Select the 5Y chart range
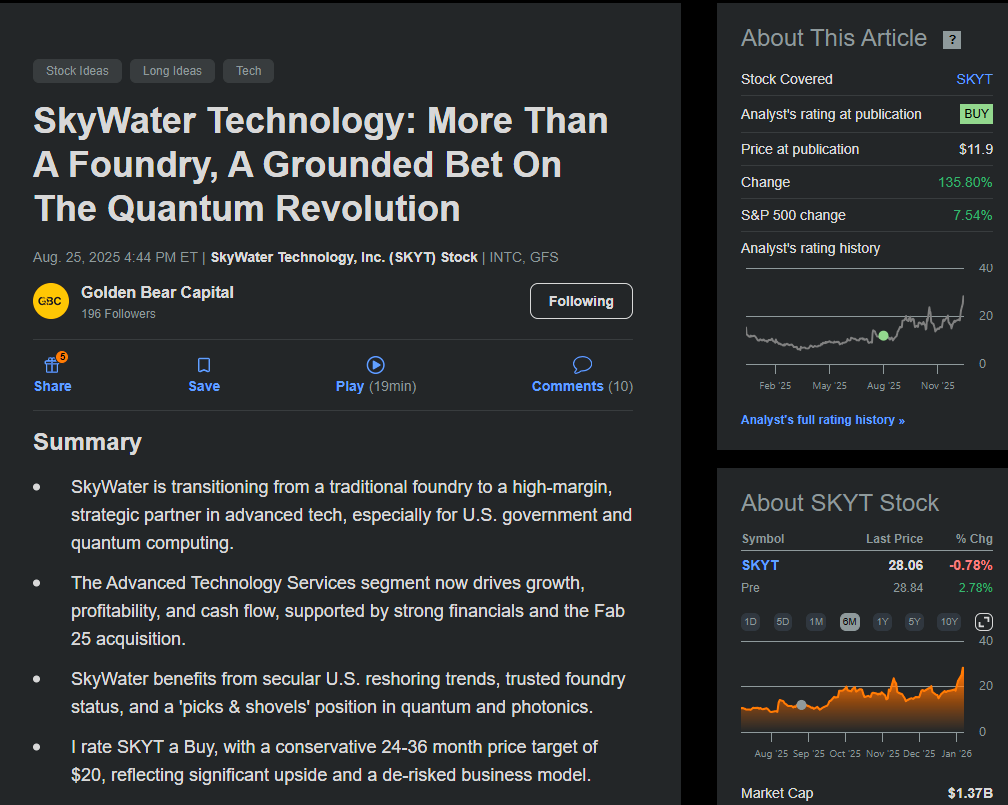Viewport: 1008px width, 805px height. coord(914,622)
